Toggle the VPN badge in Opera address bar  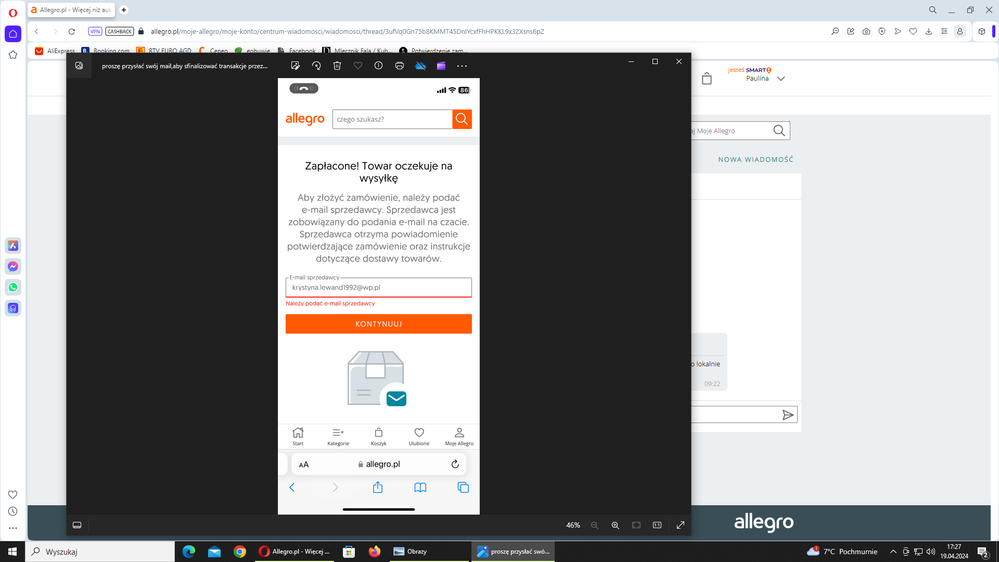(95, 31)
